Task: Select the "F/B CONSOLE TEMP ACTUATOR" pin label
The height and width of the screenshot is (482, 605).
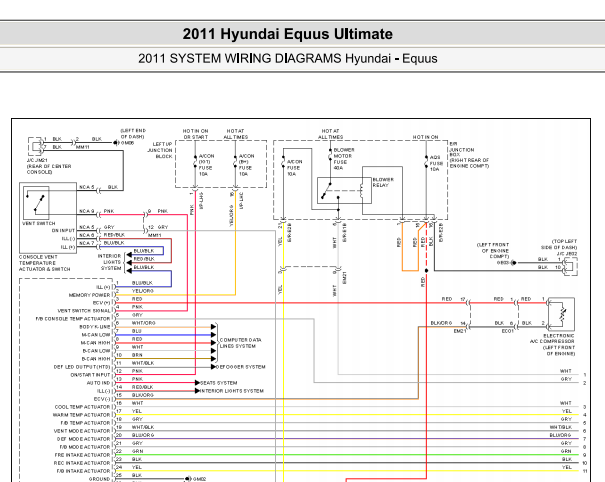Action: click(x=73, y=319)
